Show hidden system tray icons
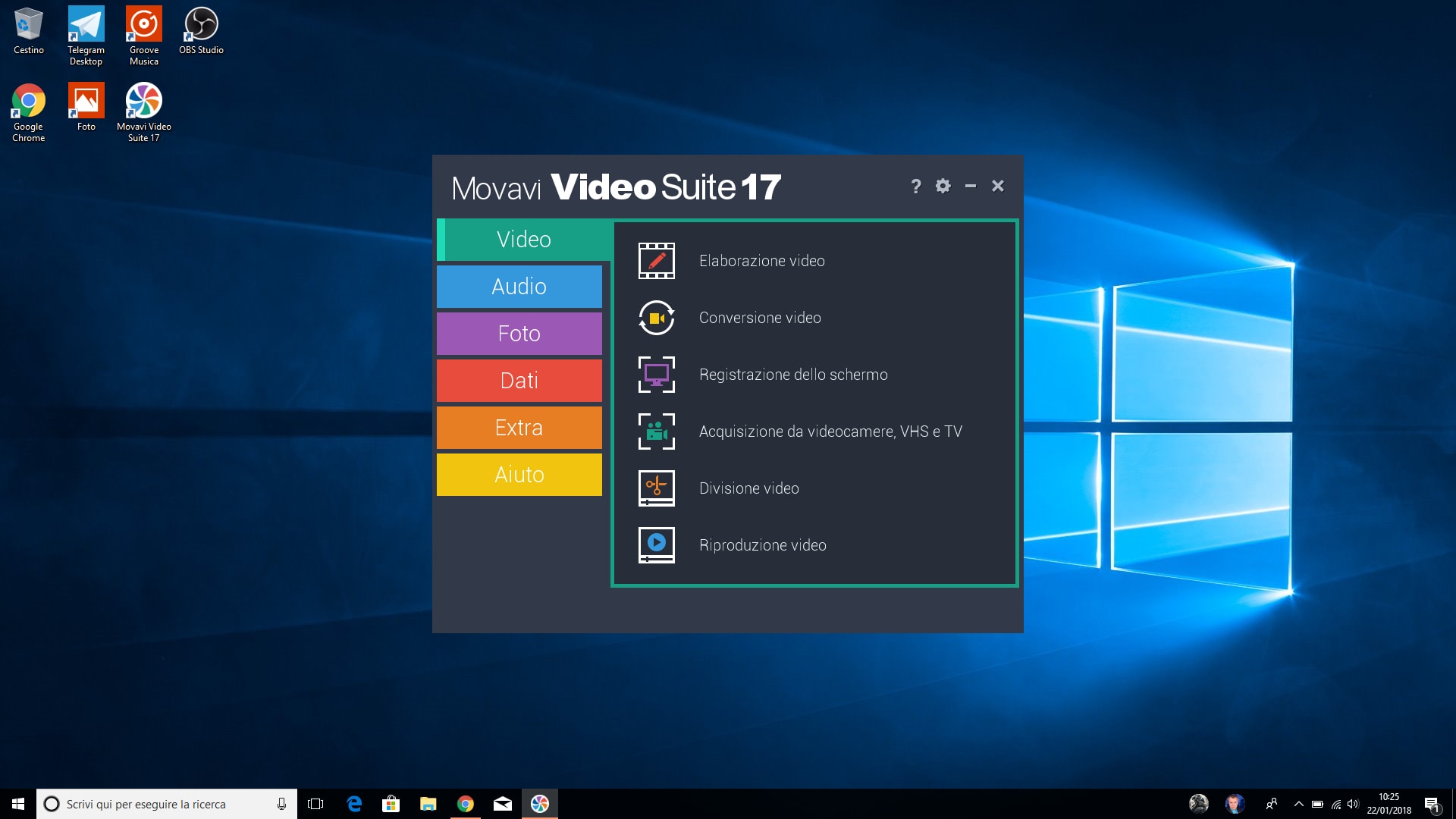 (1298, 804)
